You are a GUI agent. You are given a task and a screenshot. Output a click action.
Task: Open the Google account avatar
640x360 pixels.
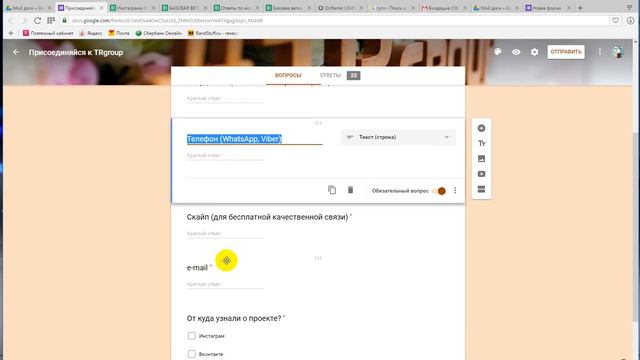(x=618, y=52)
